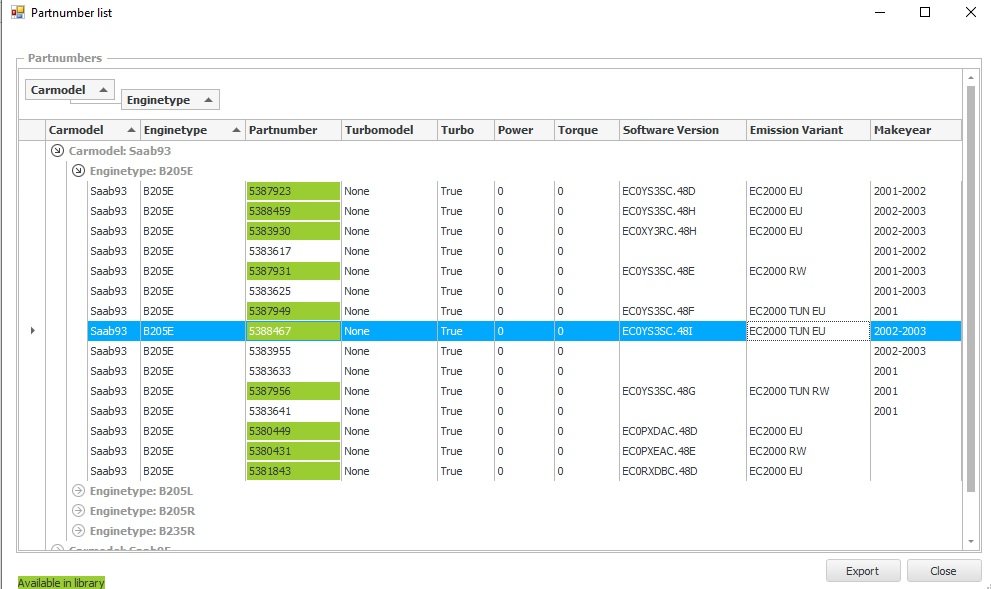Click software version EC0RXDBC.48D
Screen dimensions: 991x589
660,471
